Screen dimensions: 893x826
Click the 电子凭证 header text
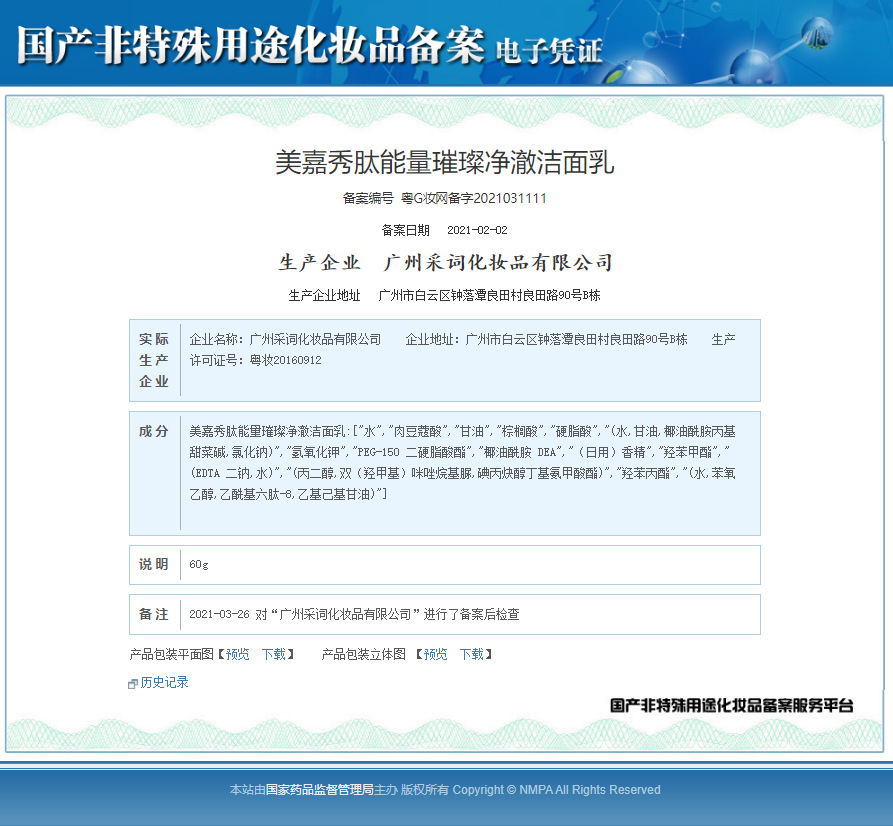pyautogui.click(x=549, y=51)
